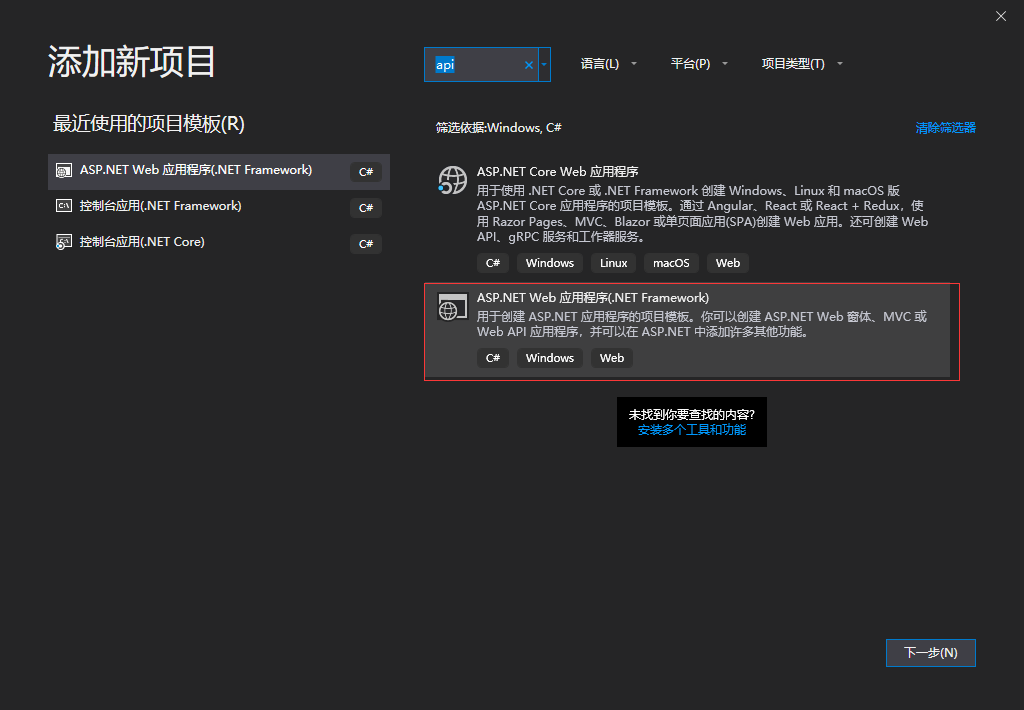Clear the search box with X icon
The image size is (1024, 710).
[528, 65]
